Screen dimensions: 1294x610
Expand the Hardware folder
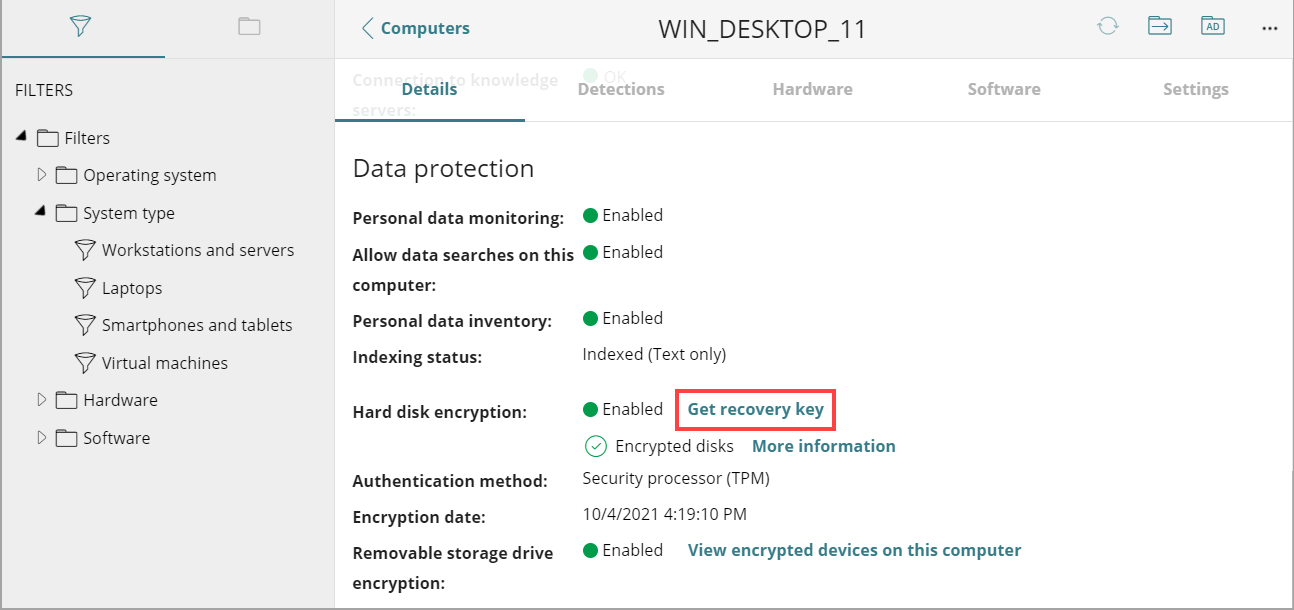point(41,399)
